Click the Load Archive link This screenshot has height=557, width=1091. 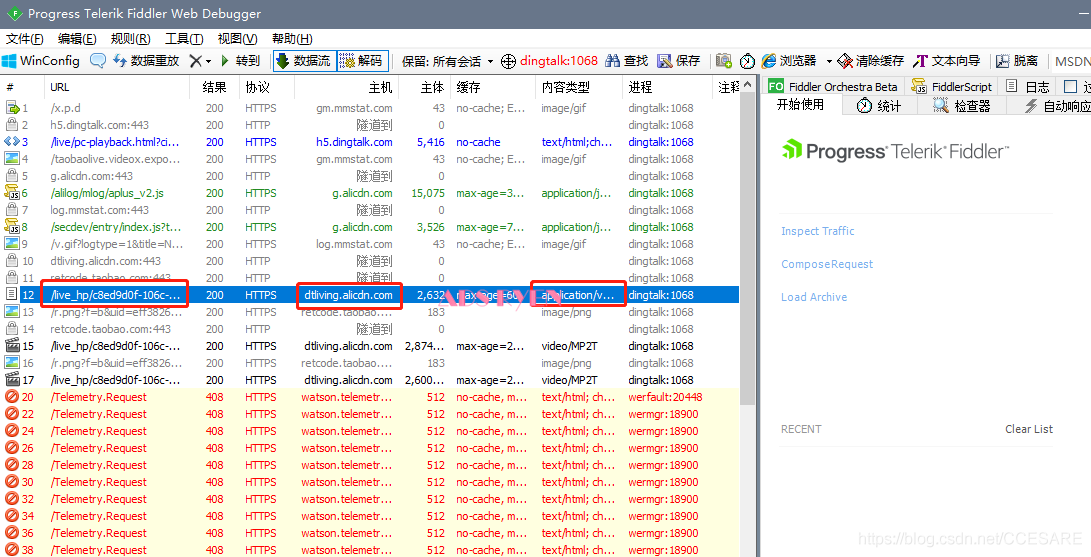(x=813, y=297)
